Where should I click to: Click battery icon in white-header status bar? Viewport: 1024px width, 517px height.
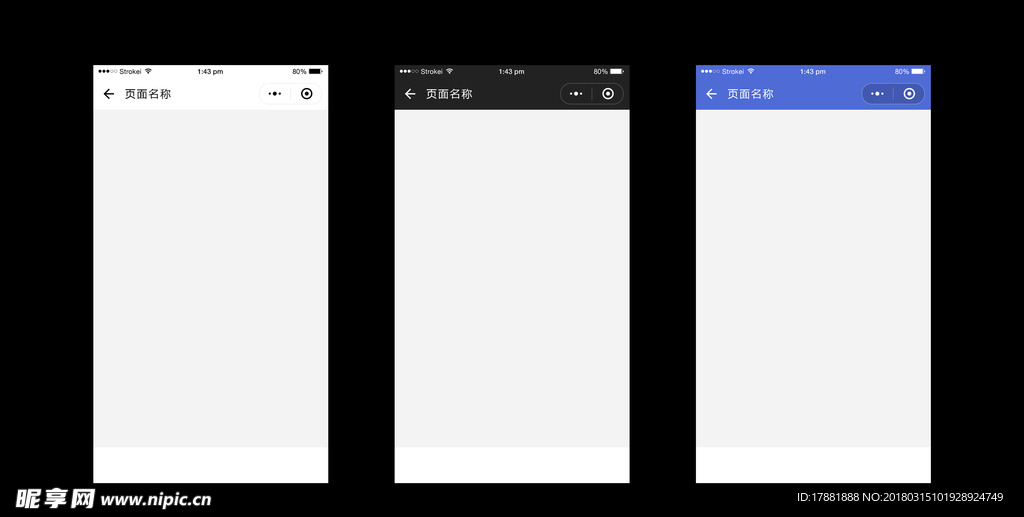(316, 71)
